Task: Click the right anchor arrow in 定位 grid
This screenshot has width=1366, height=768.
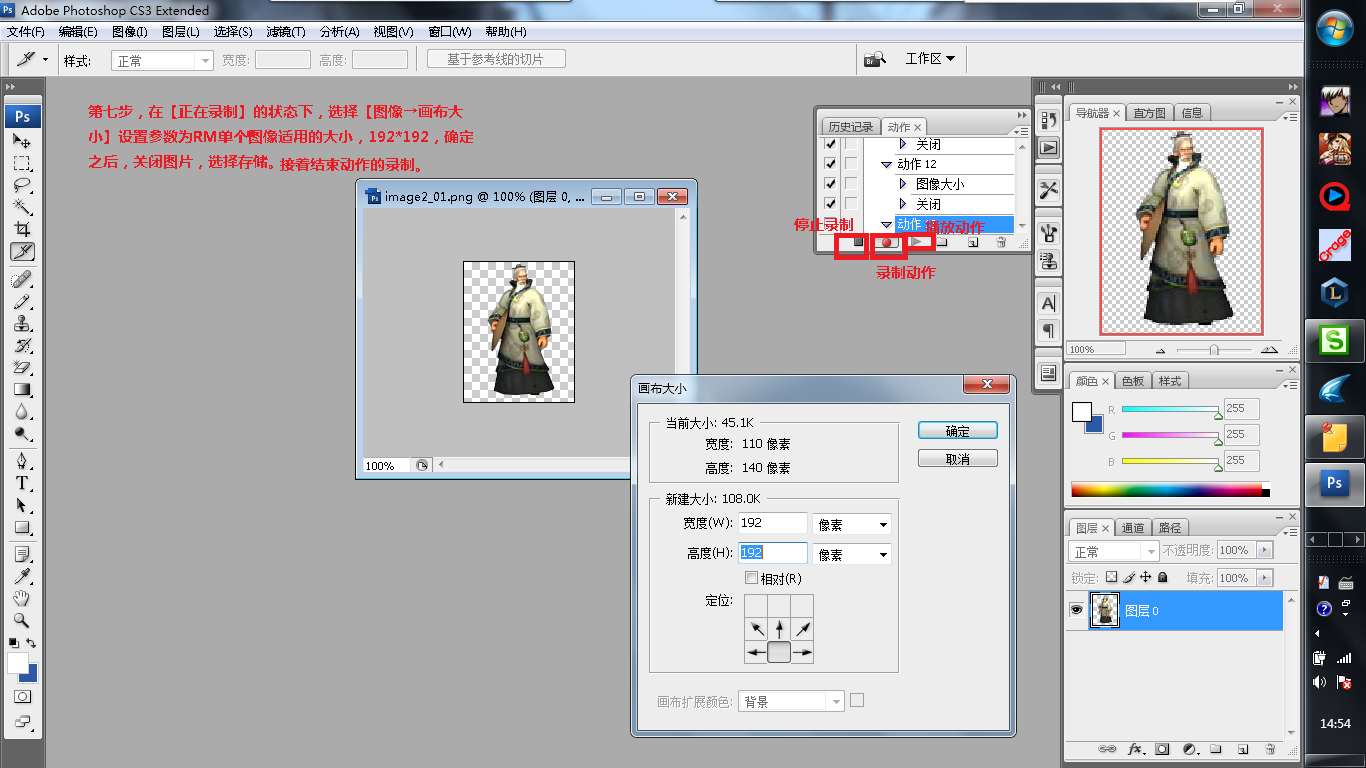Action: point(802,653)
